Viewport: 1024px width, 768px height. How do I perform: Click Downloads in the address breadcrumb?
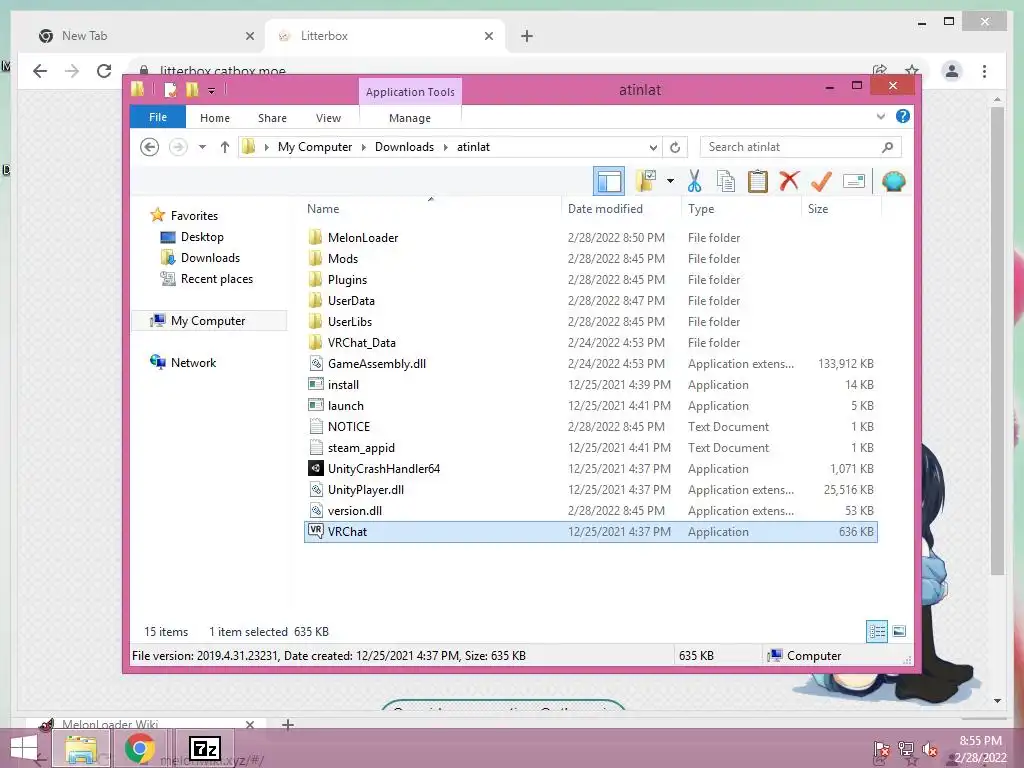tap(404, 147)
